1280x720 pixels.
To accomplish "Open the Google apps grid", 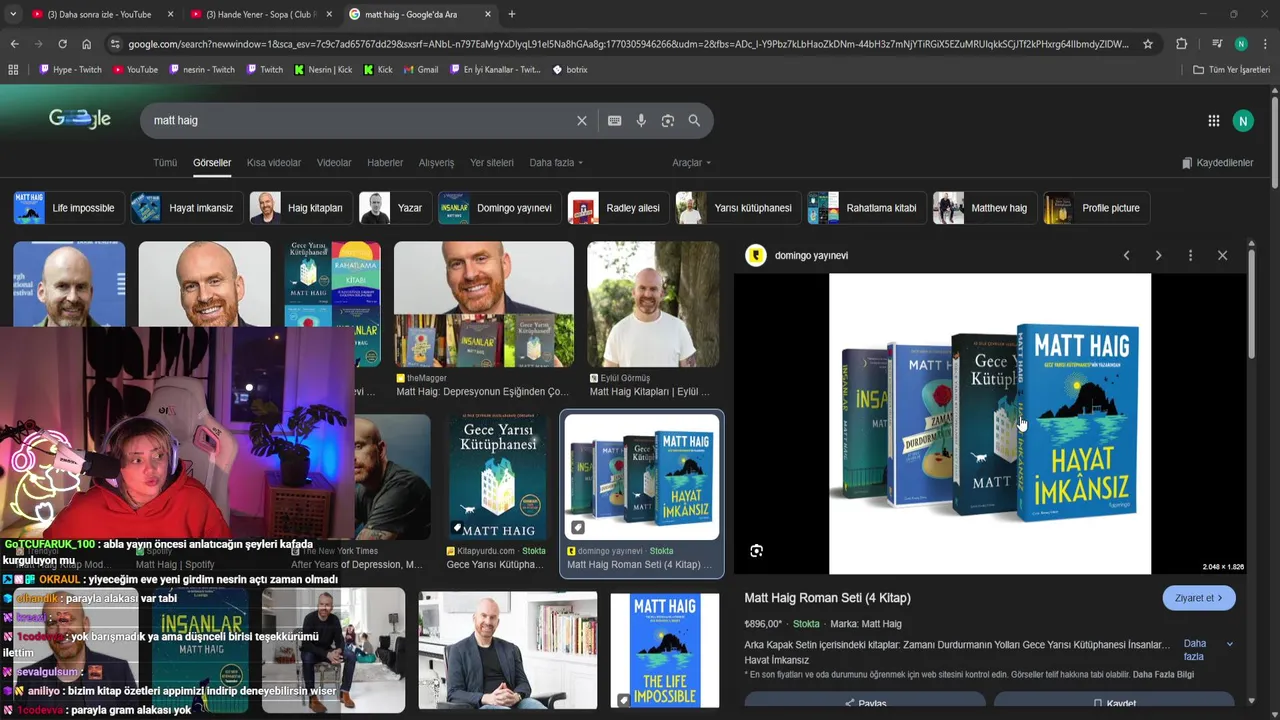I will point(1214,121).
